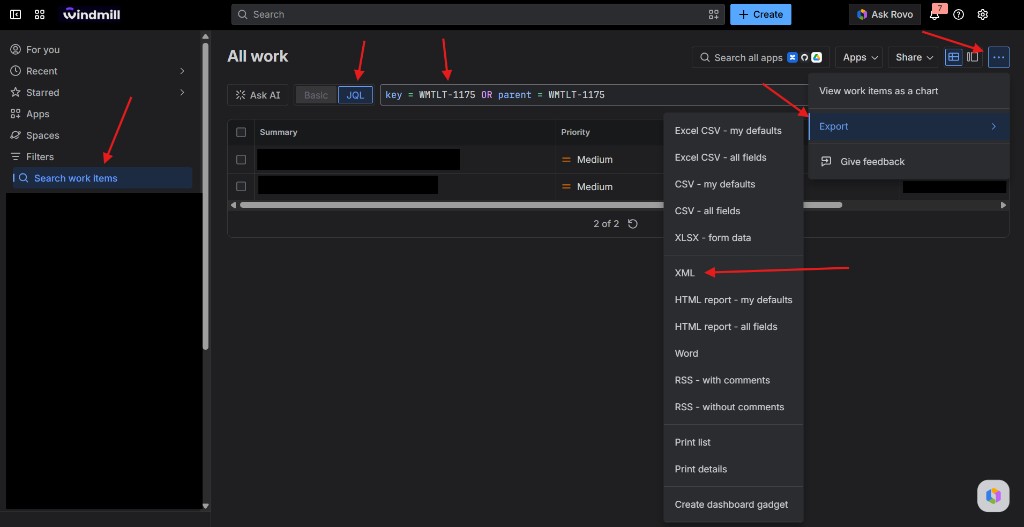The height and width of the screenshot is (527, 1024).
Task: Collapse the sidebar using the top-left panel icon
Action: click(x=16, y=14)
